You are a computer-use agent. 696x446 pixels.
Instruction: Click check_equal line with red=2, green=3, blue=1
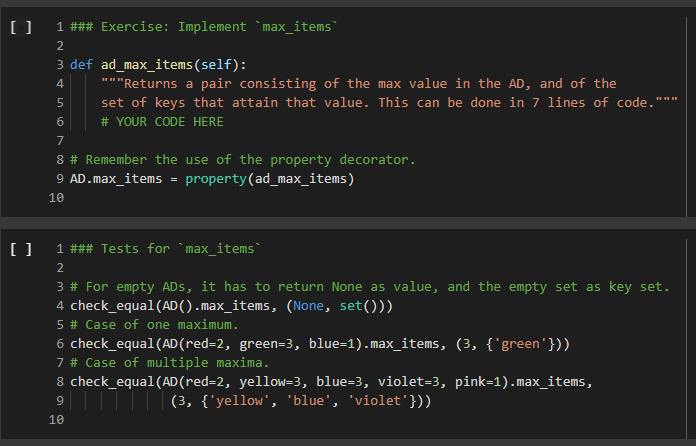pyautogui.click(x=320, y=344)
